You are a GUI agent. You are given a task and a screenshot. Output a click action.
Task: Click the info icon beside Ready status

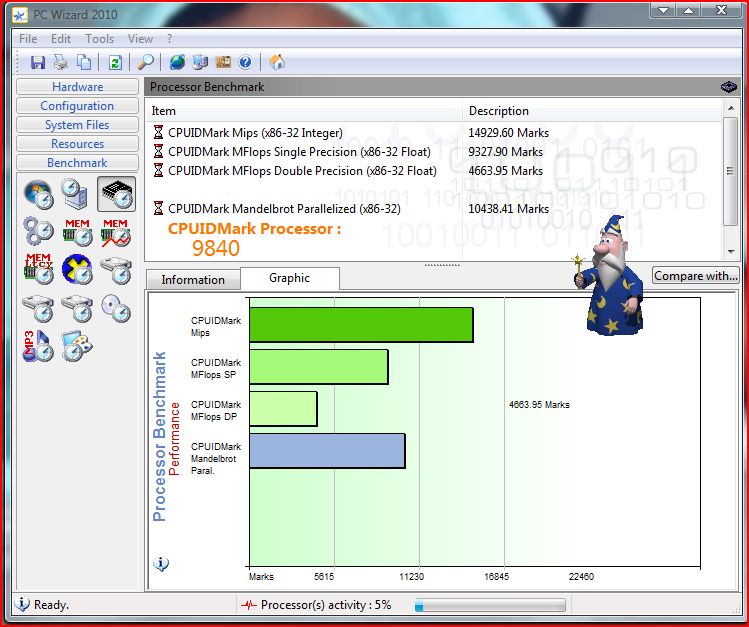22,604
